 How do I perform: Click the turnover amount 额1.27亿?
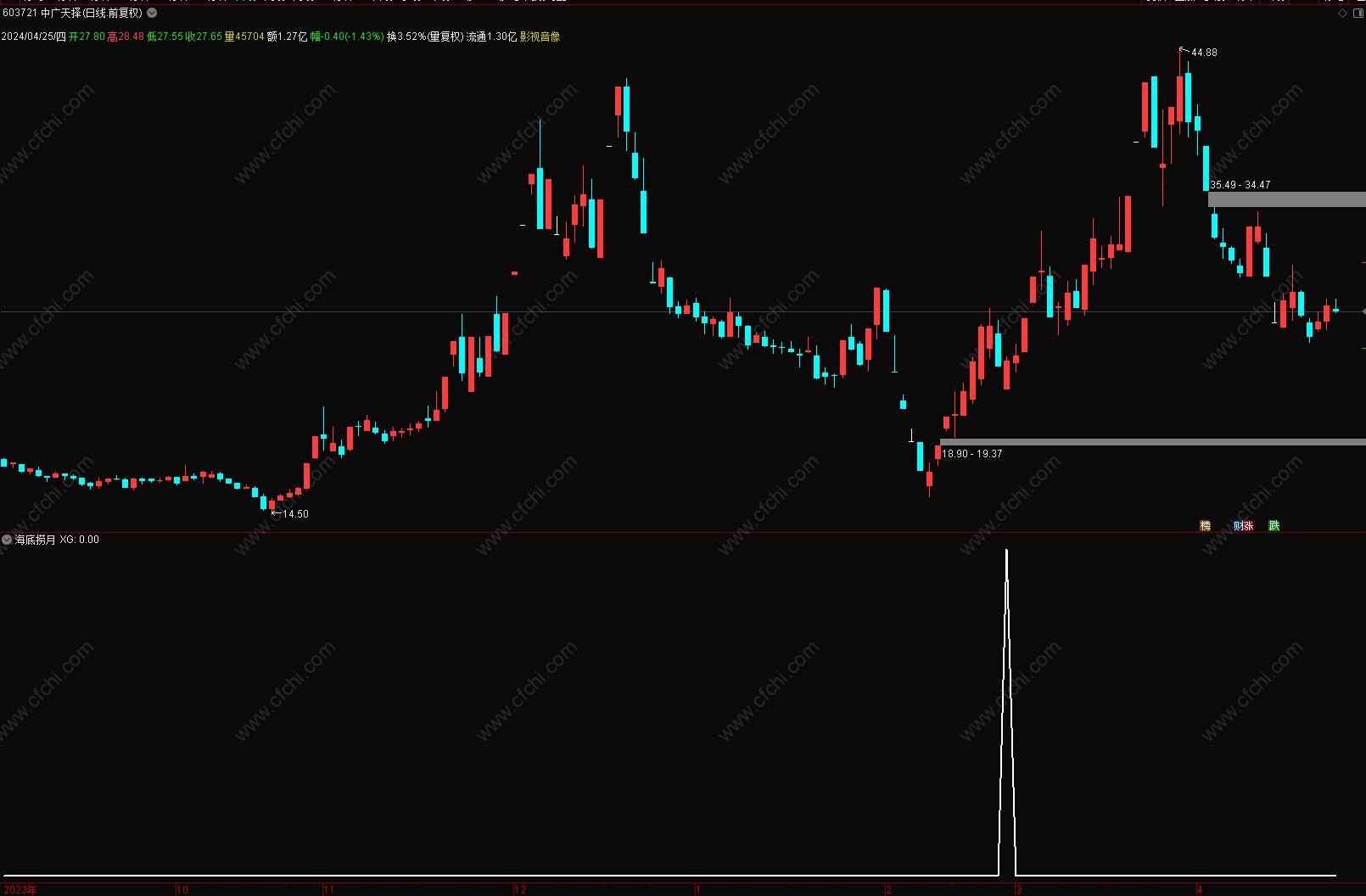coord(287,36)
